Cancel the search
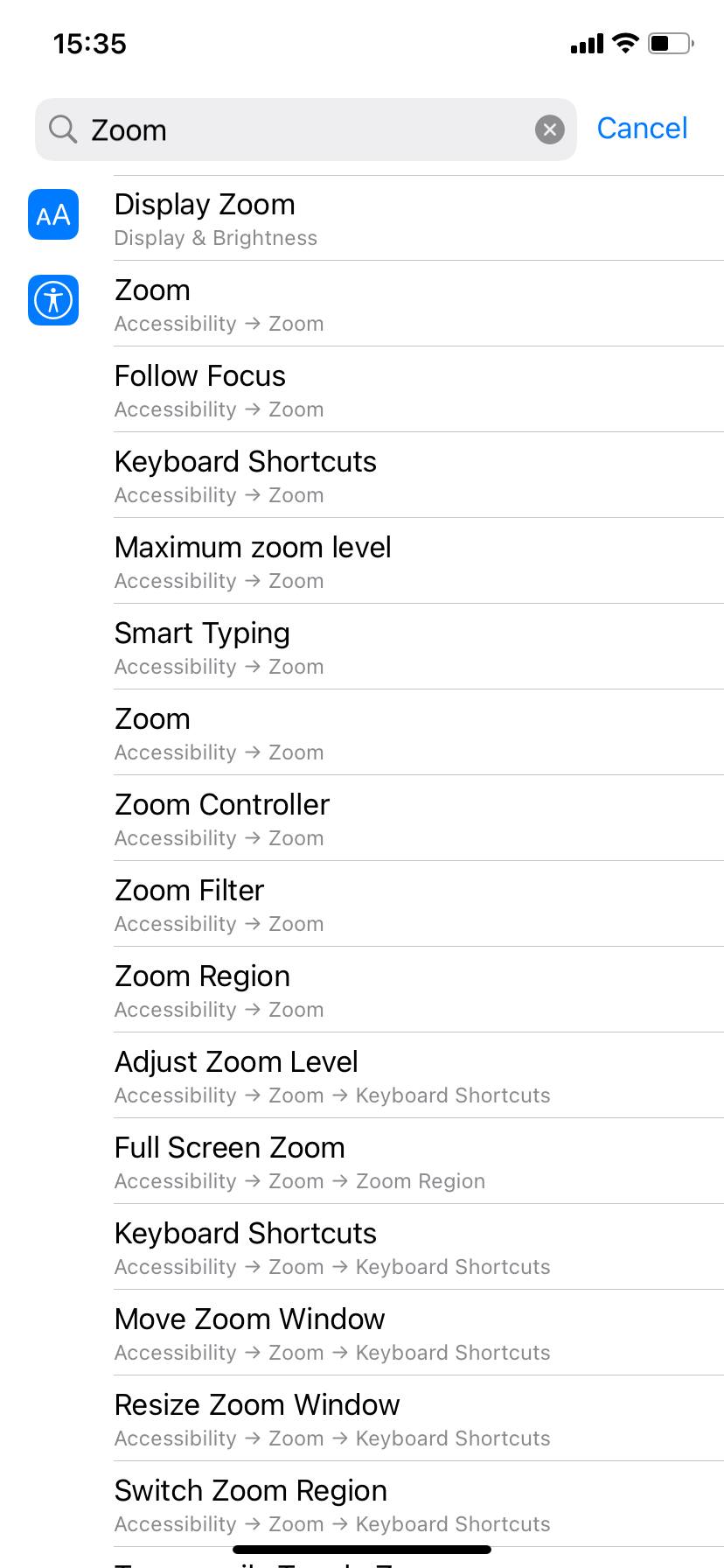Viewport: 724px width, 1568px height. [x=642, y=129]
